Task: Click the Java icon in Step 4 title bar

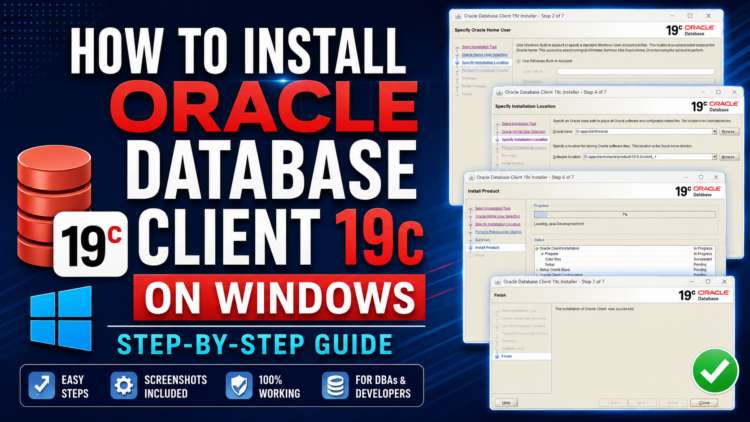Action: [x=499, y=92]
